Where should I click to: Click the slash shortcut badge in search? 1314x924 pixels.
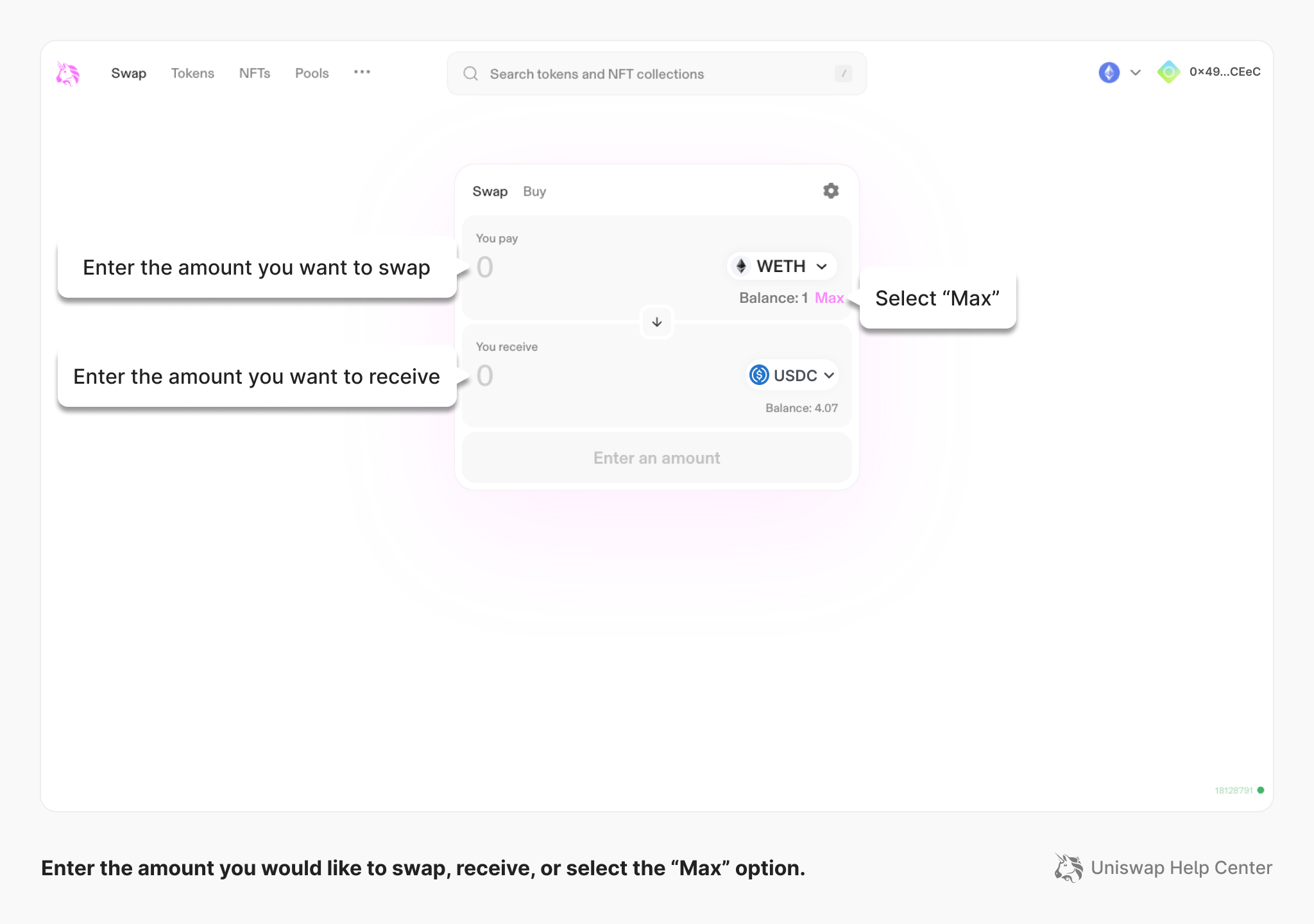(x=843, y=74)
